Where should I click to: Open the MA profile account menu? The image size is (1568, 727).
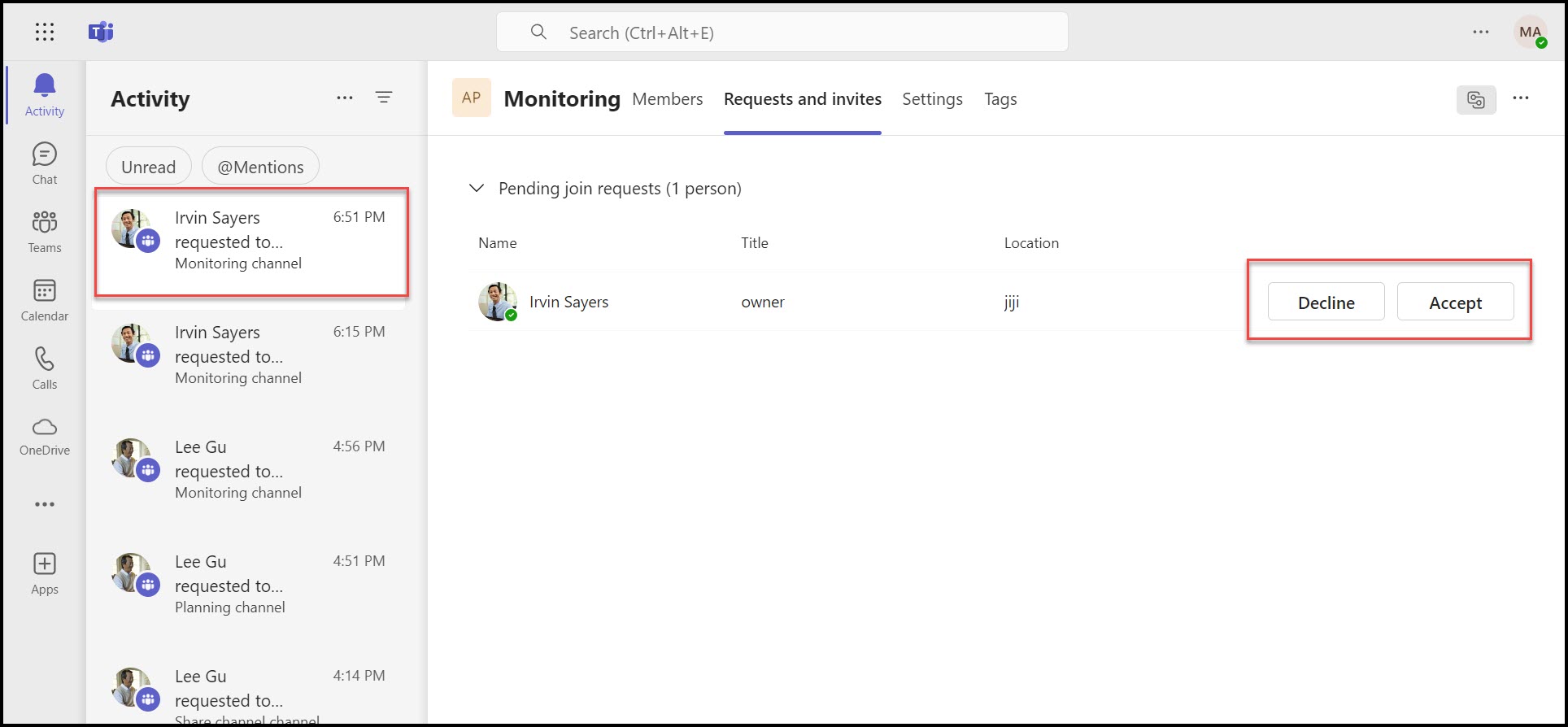pos(1530,33)
